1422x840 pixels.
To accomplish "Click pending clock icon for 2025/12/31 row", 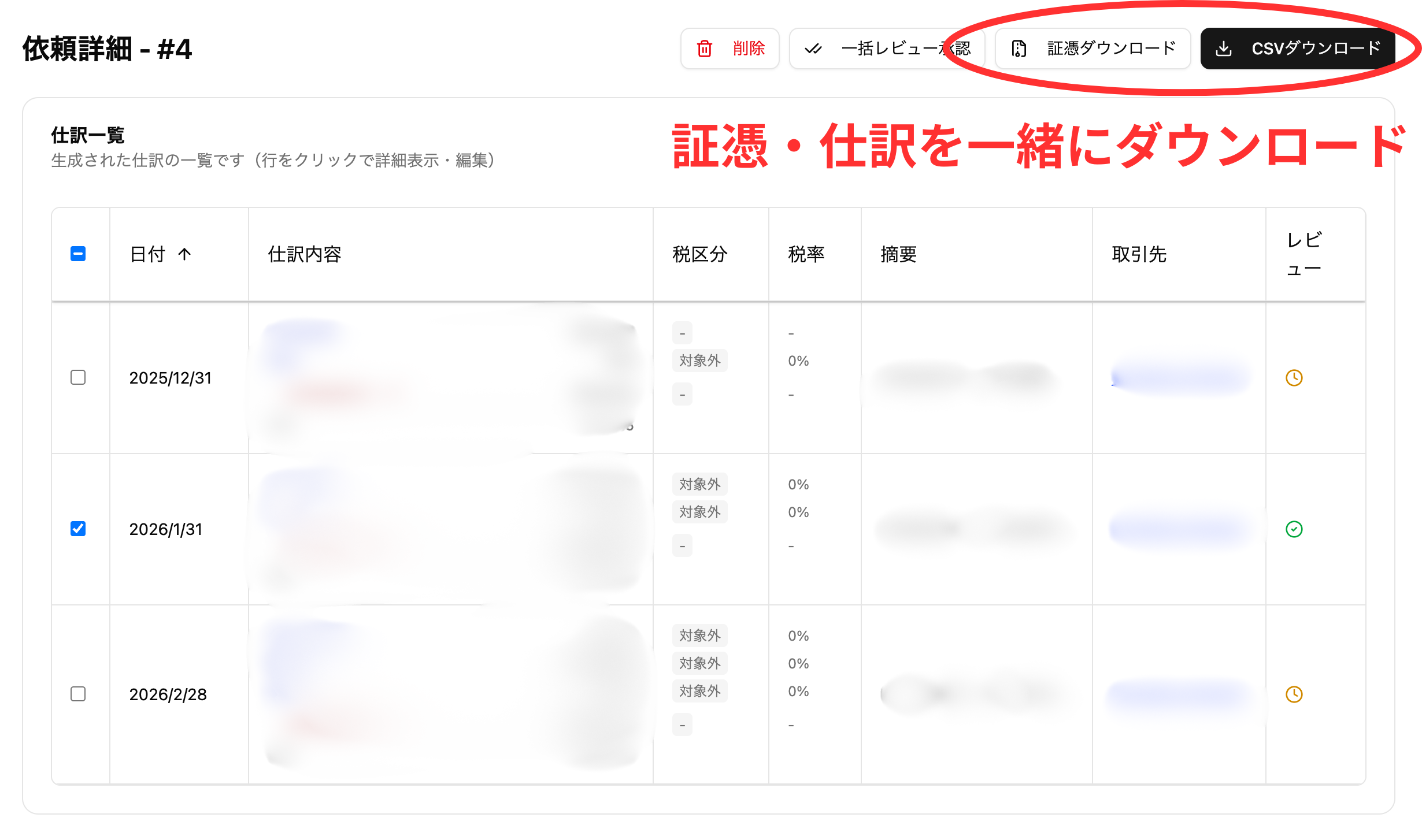I will click(x=1294, y=378).
